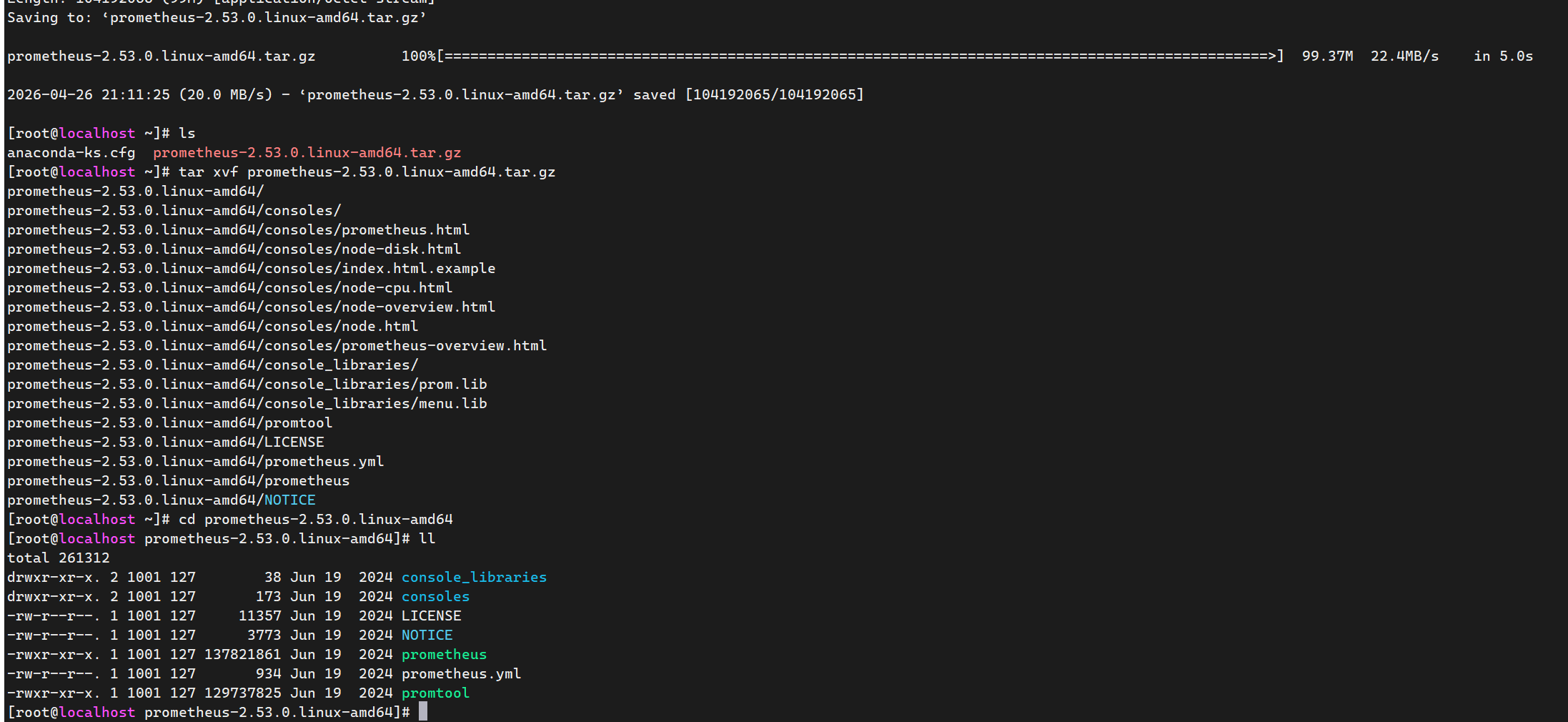
Task: Click the console_libraries/menu.lib path line
Action: [247, 404]
